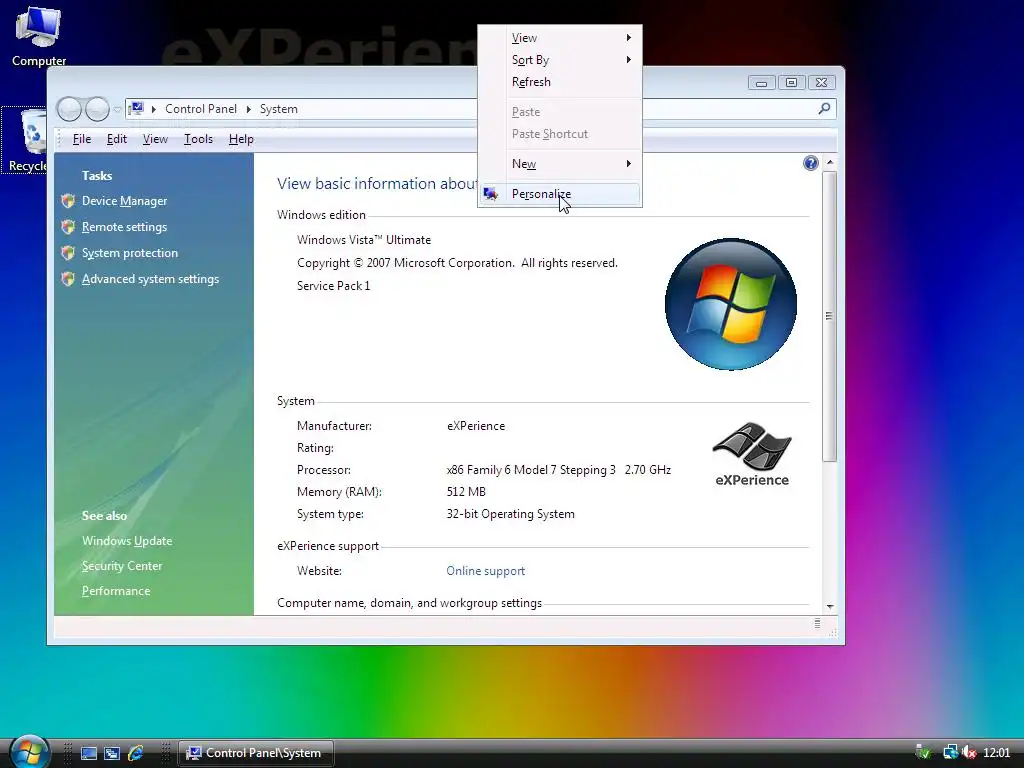Click the search magnifier icon
The width and height of the screenshot is (1024, 768).
pyautogui.click(x=824, y=108)
